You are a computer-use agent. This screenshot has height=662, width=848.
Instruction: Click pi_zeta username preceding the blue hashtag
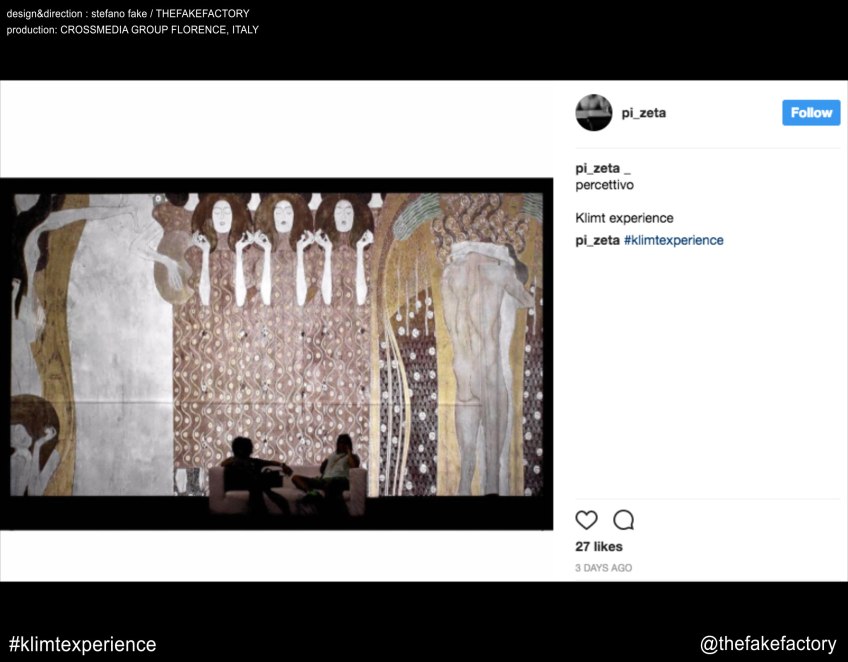coord(597,240)
